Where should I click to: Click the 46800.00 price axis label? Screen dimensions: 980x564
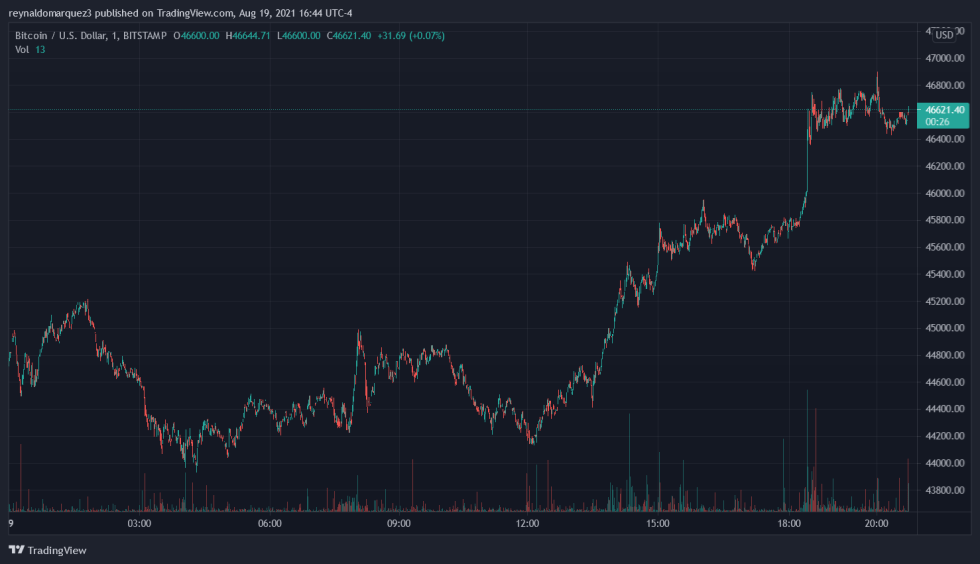944,85
